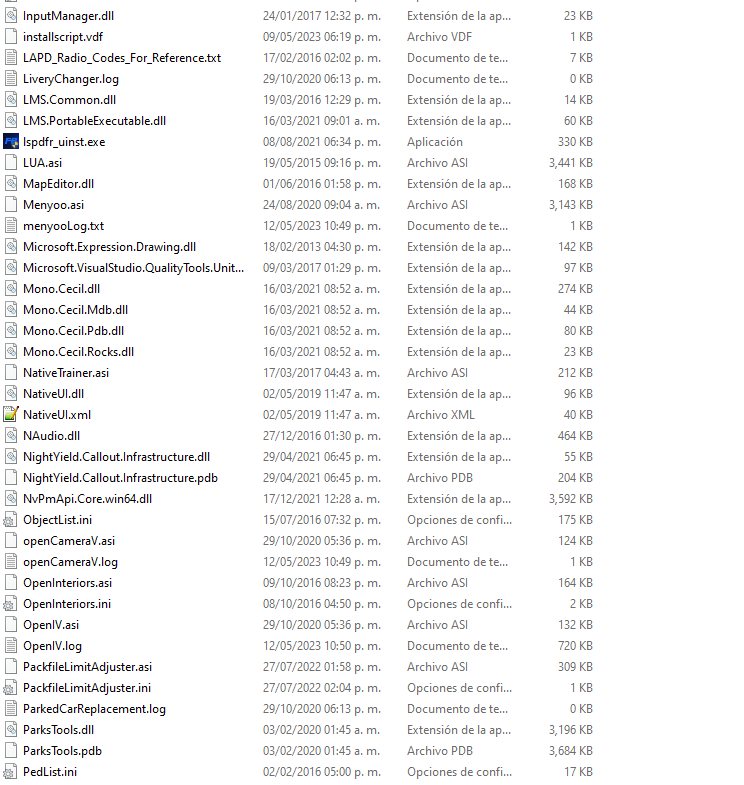Click the OpenInteriors.ini gear icon
This screenshot has width=744, height=785.
(11, 604)
